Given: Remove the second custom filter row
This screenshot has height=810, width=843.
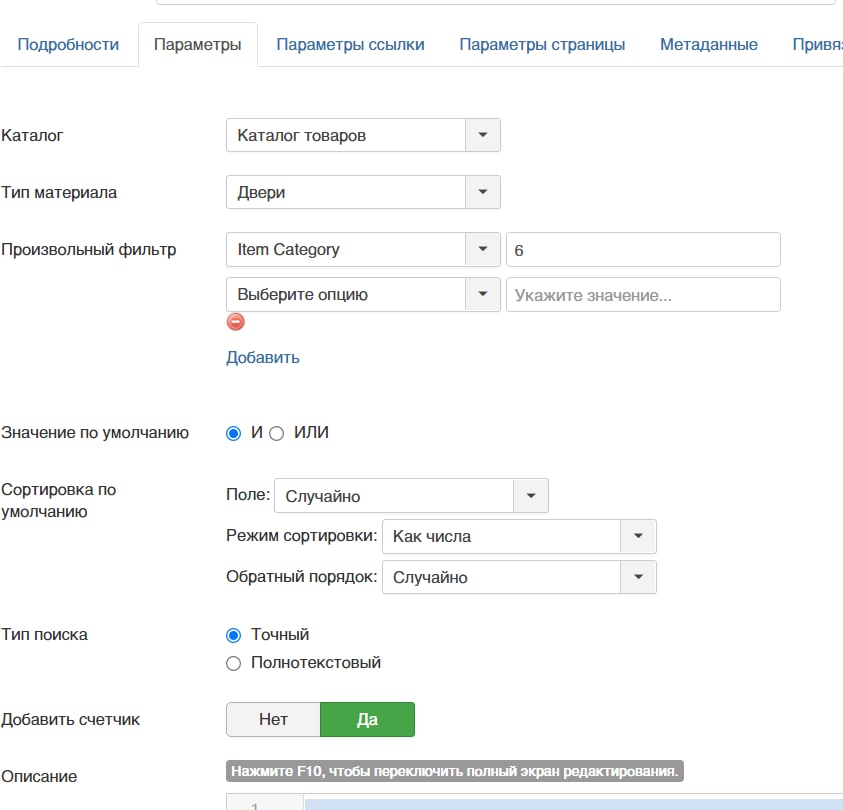Looking at the screenshot, I should [235, 322].
